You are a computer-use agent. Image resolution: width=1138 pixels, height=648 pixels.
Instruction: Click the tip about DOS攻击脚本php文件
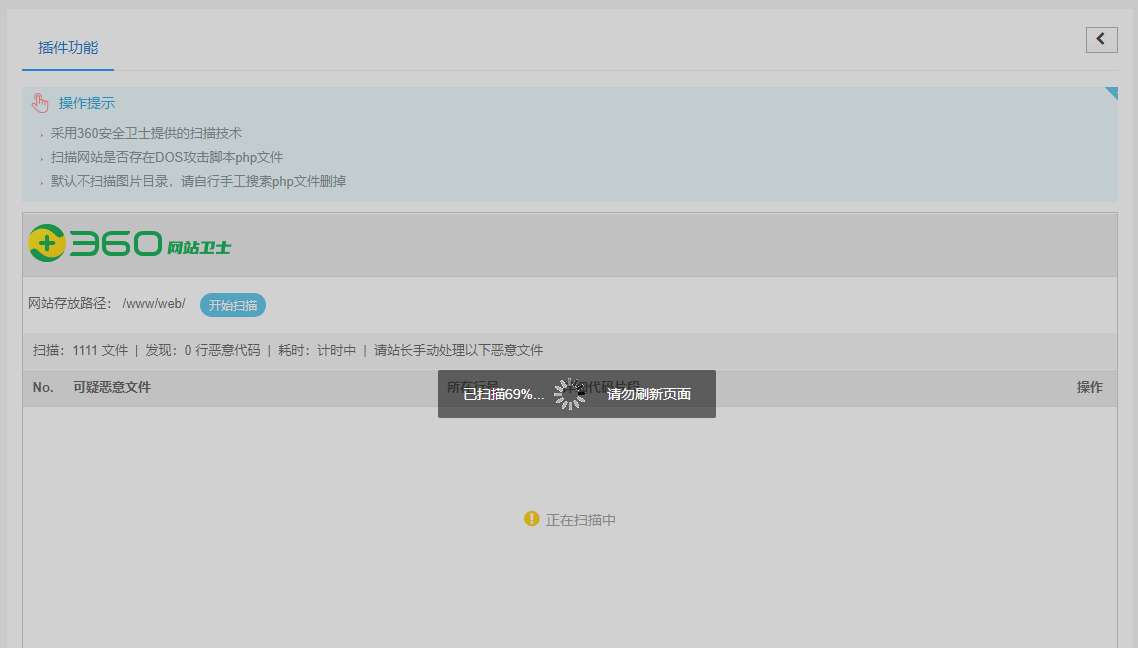167,157
